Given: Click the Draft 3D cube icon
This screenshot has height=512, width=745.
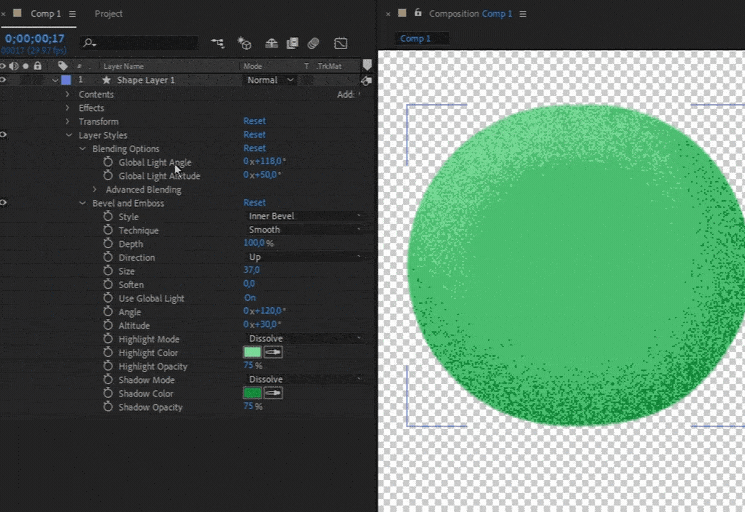Looking at the screenshot, I should 244,43.
